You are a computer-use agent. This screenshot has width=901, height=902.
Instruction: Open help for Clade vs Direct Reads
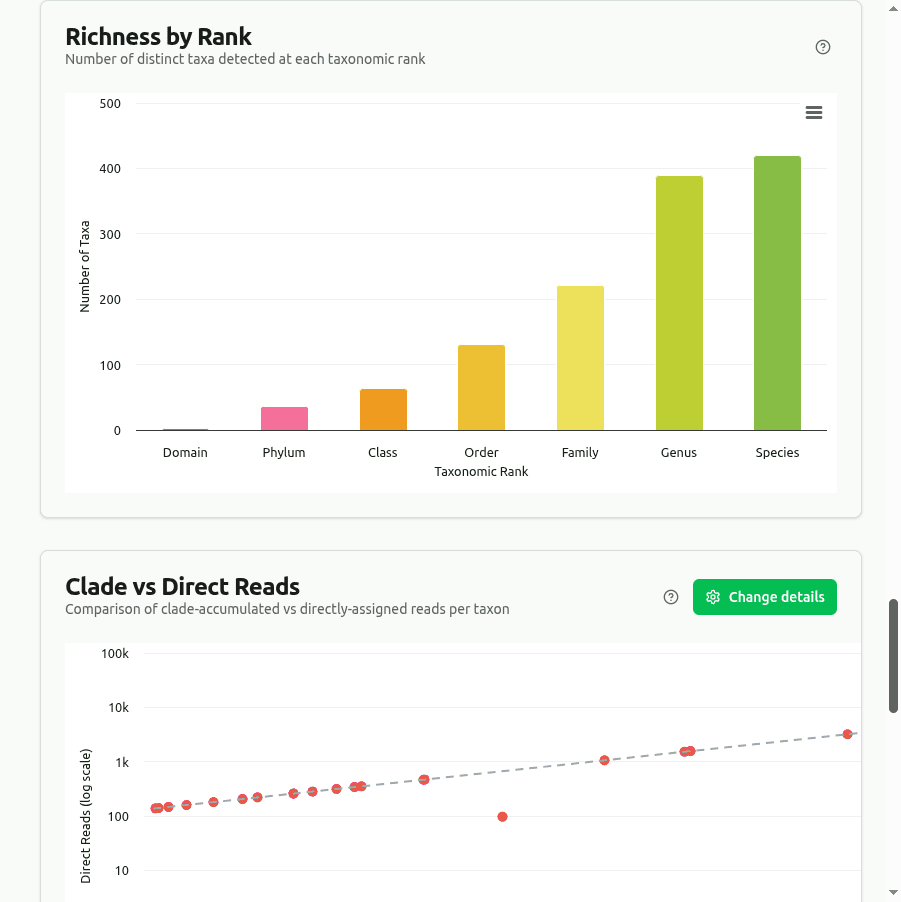point(671,597)
